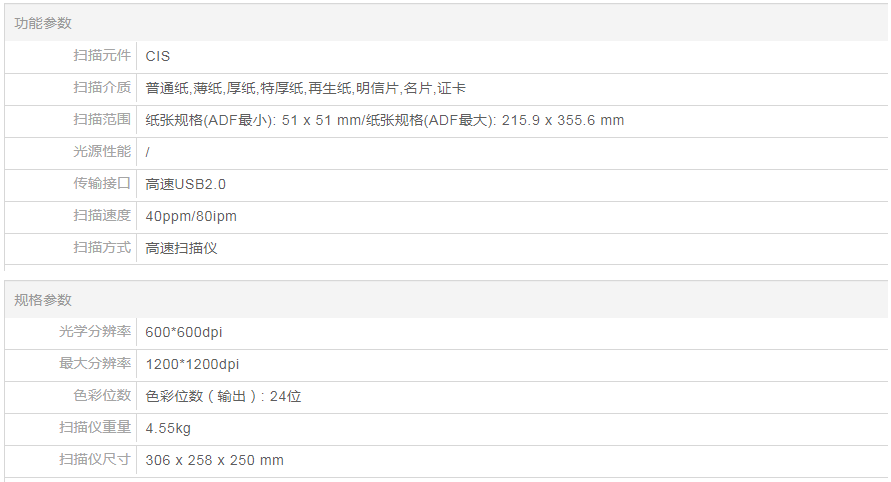
Task: Click the 40ppm/80ipm speed value
Action: [x=191, y=216]
